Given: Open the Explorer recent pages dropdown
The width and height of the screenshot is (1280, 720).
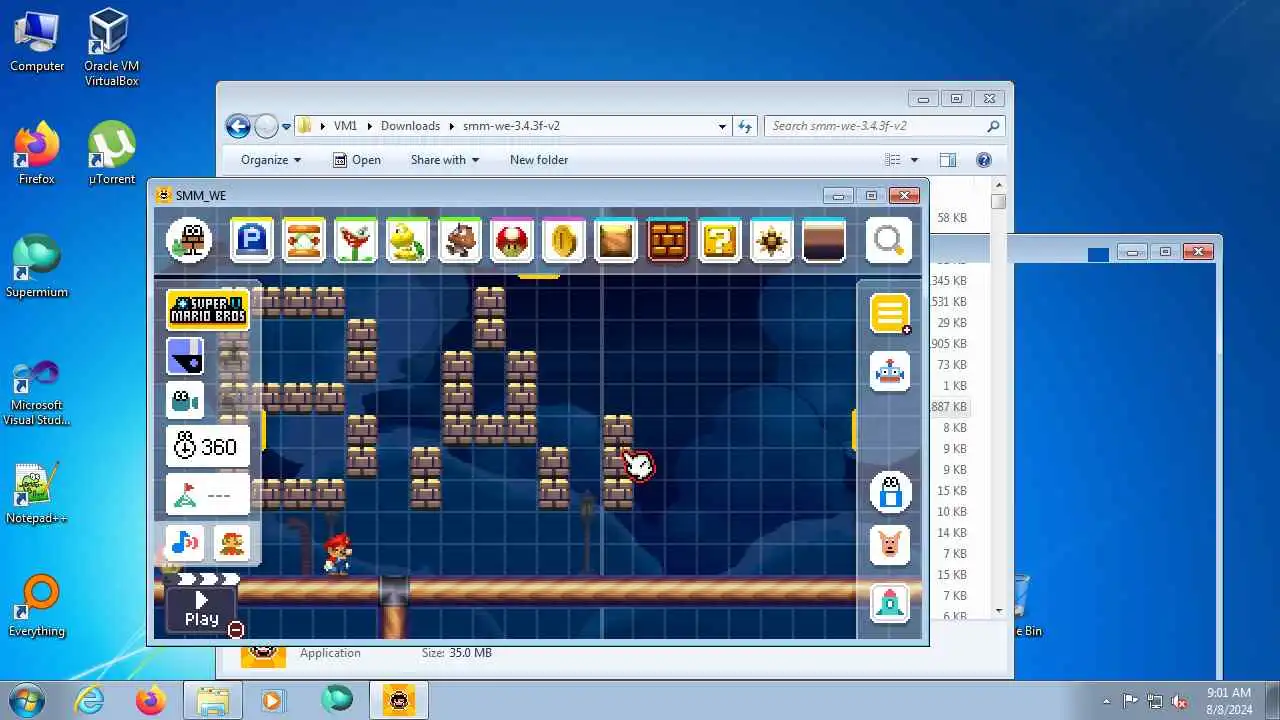Looking at the screenshot, I should point(286,127).
